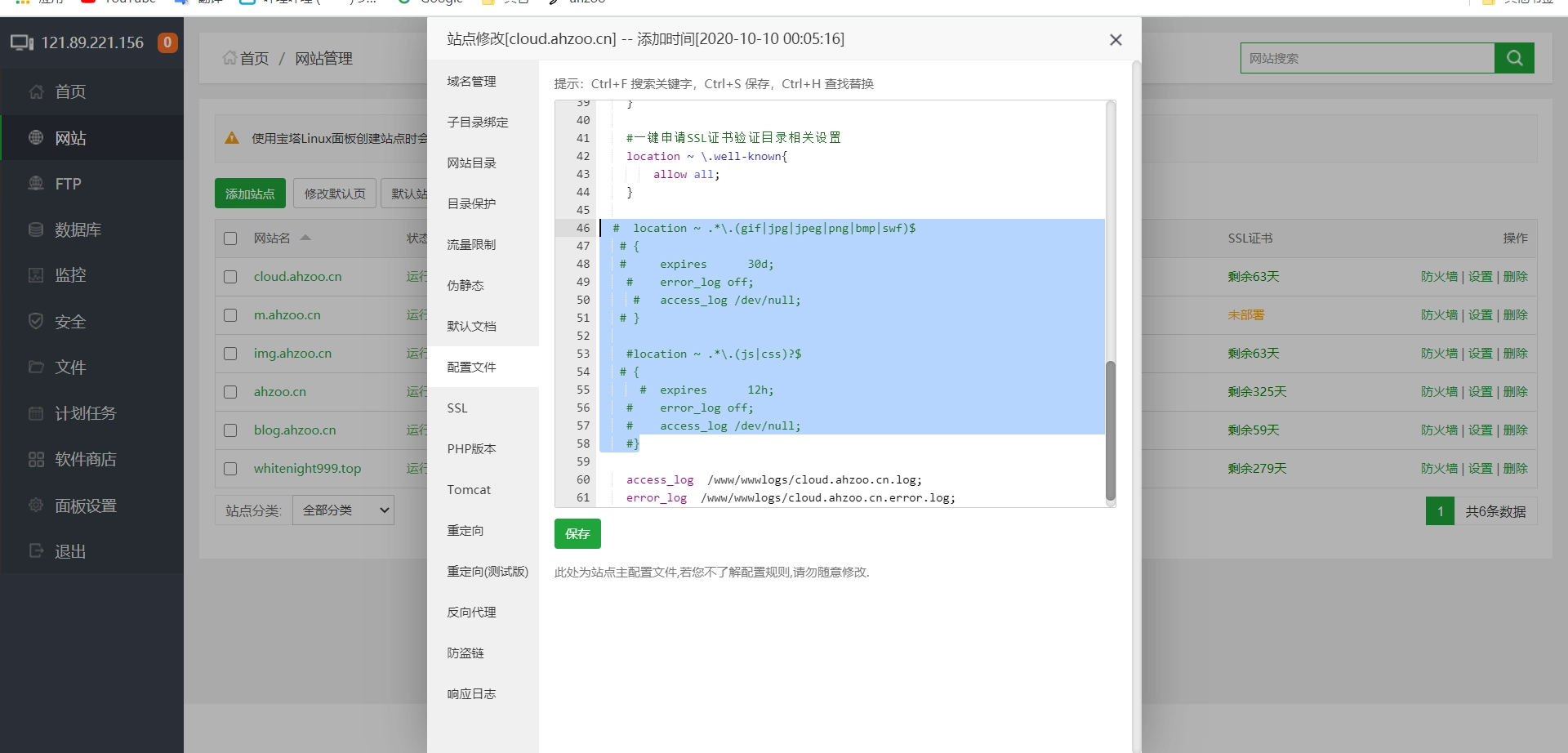
Task: Click the 退出 logout icon
Action: (x=36, y=550)
